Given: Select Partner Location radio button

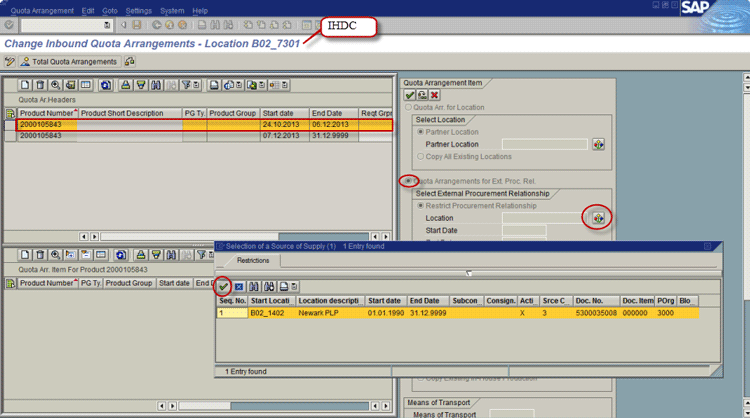Looking at the screenshot, I should point(420,132).
